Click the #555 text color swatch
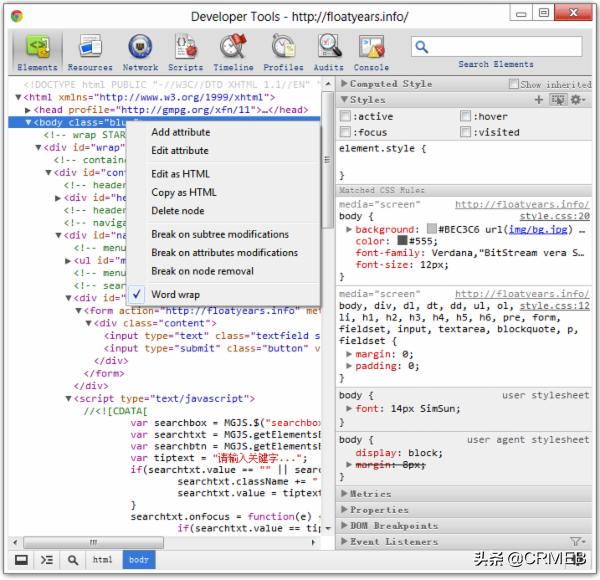 (402, 240)
